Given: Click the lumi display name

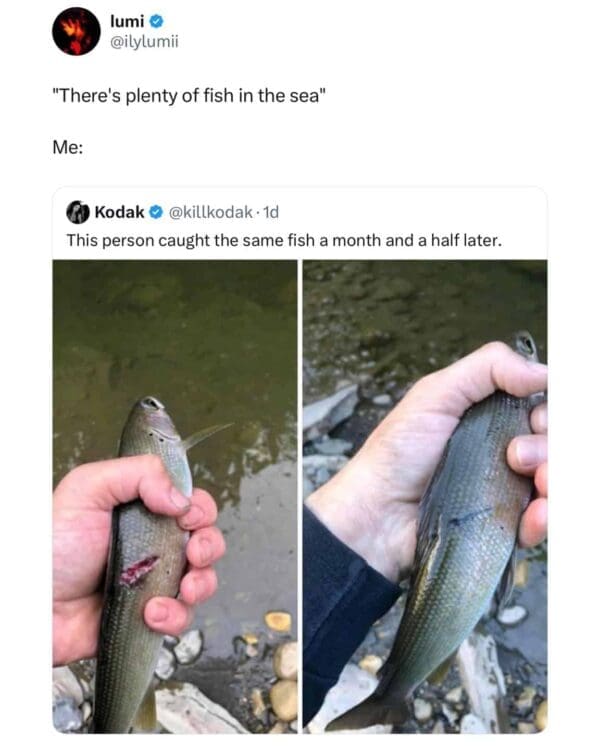Looking at the screenshot, I should click(x=129, y=21).
